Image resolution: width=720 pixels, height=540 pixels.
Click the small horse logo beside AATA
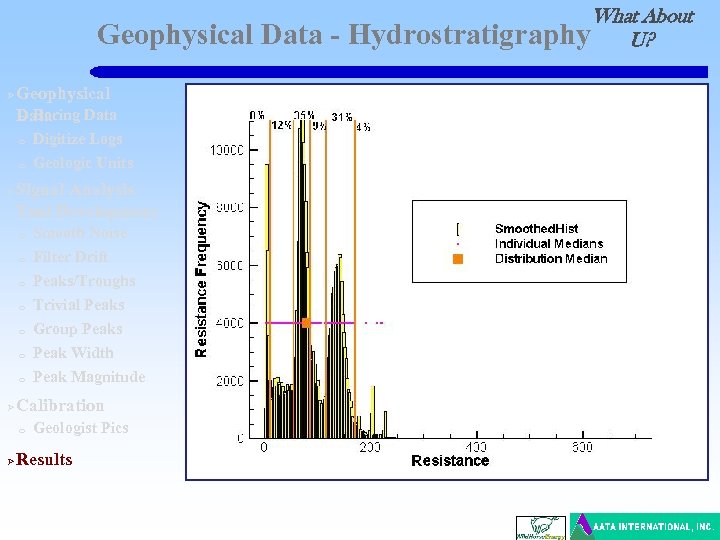coord(541,528)
